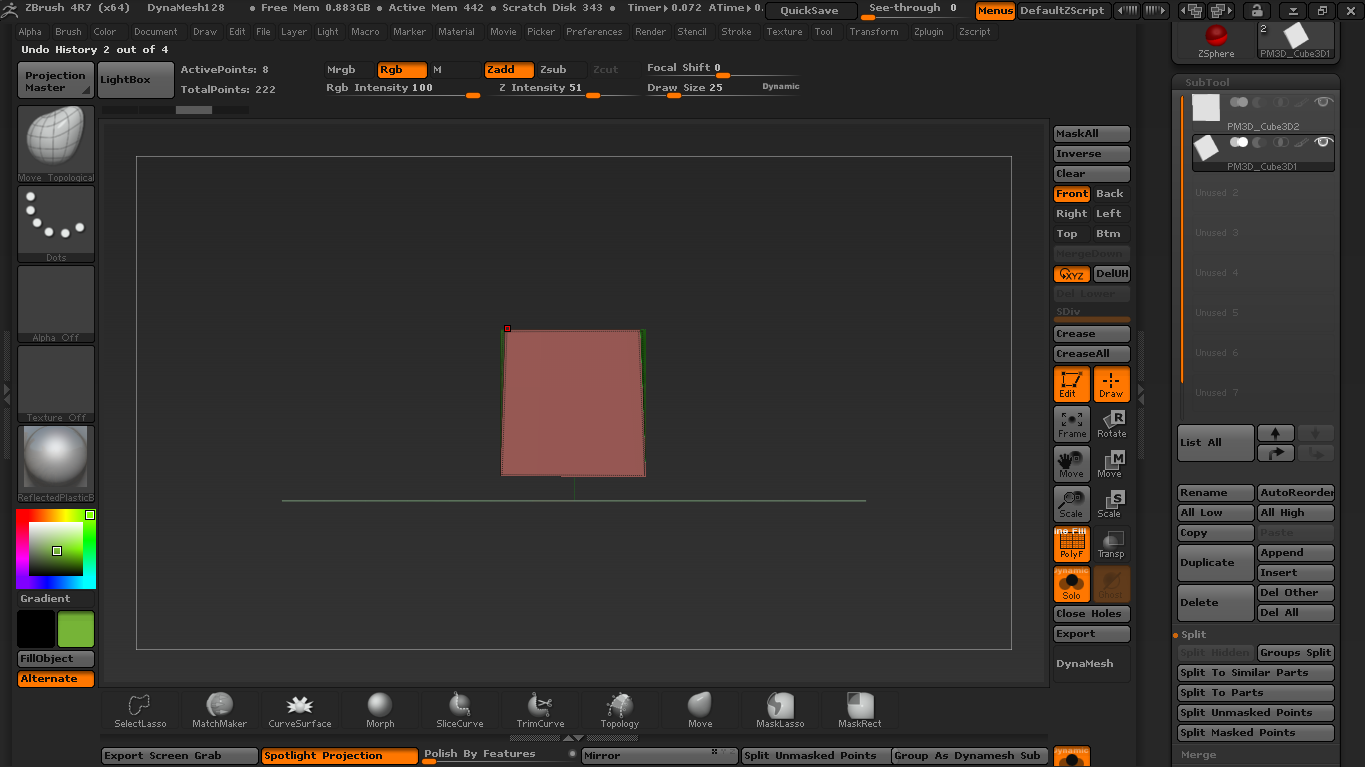Select the Morph brush
The image size is (1365, 767).
coord(380,710)
